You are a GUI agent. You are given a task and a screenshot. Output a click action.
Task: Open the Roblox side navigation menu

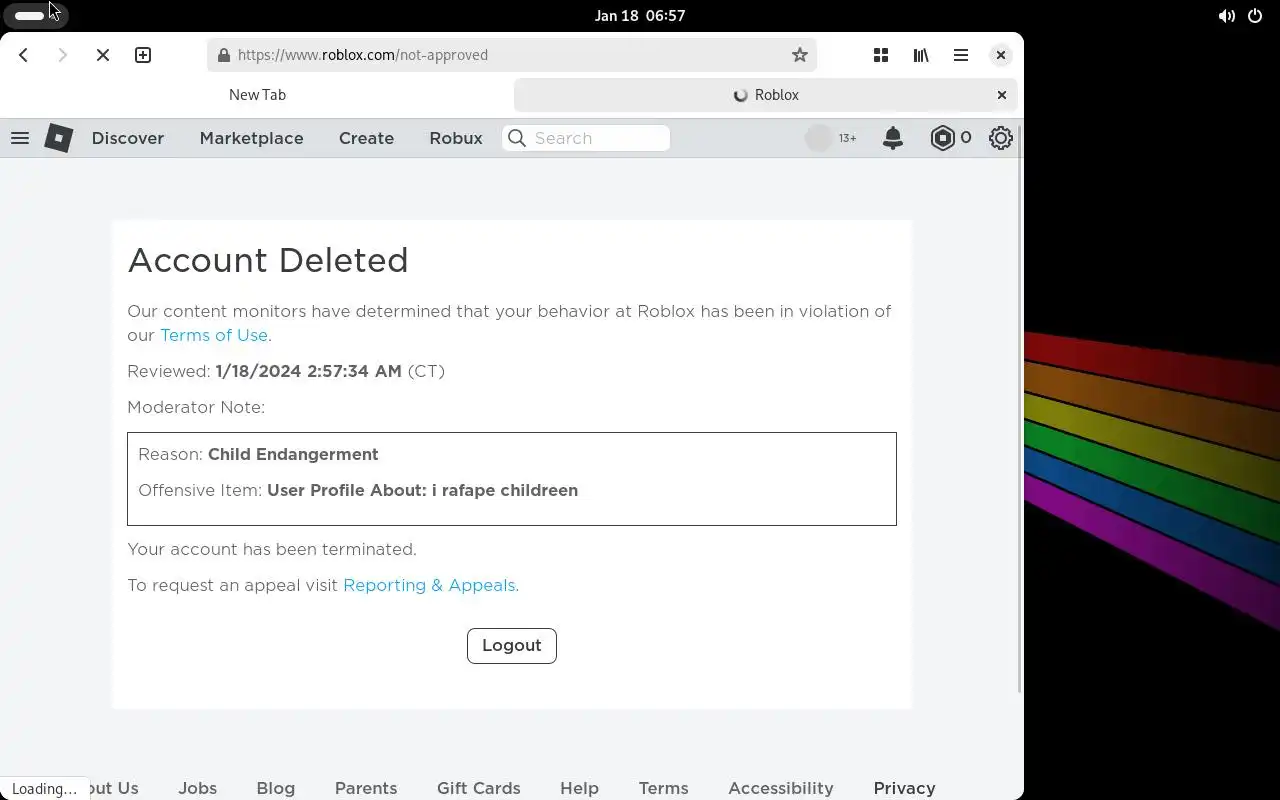(20, 138)
